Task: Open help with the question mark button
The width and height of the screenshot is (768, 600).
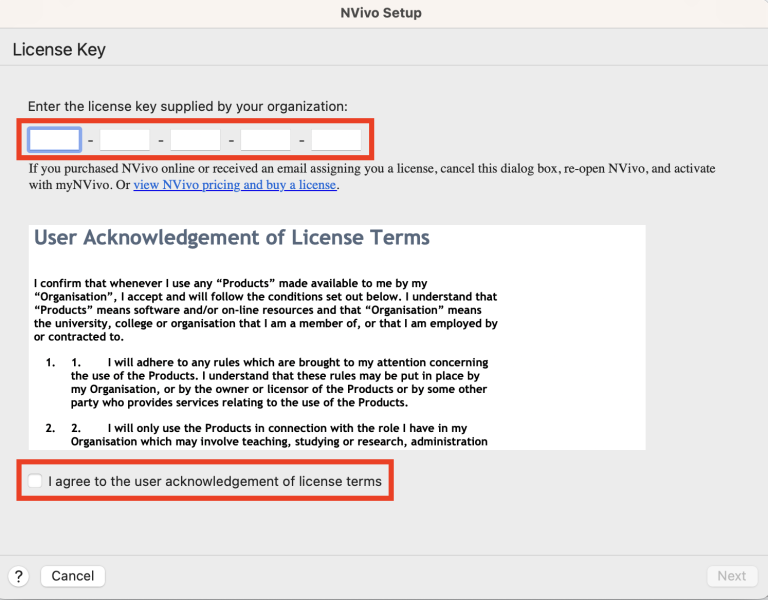Action: (x=18, y=576)
